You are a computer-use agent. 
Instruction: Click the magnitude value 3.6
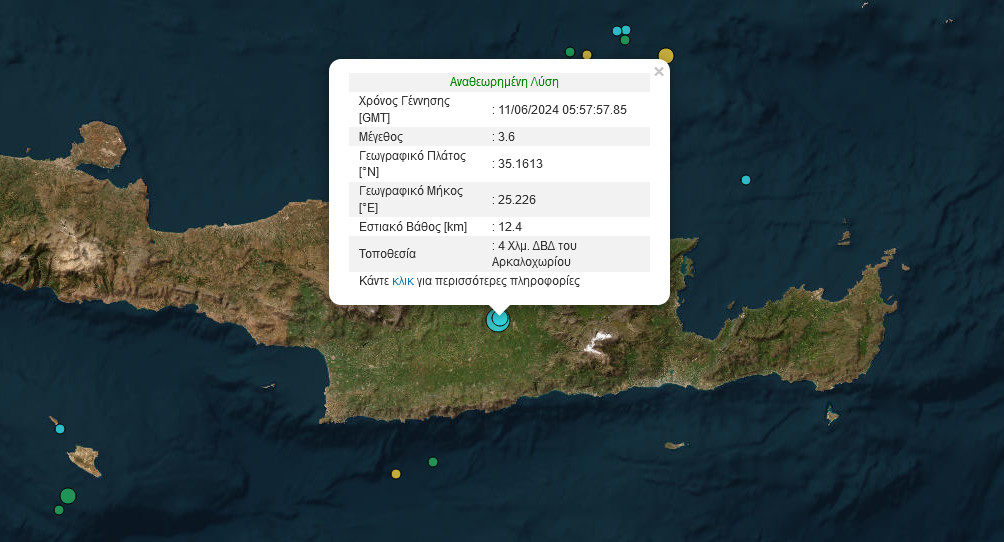coord(506,136)
